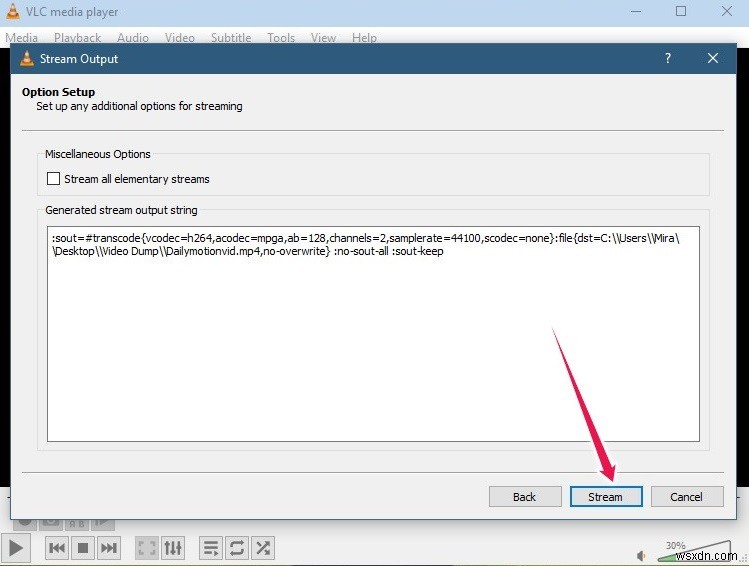Screen dimensions: 749x566
Task: Open the Help menu
Action: point(364,37)
